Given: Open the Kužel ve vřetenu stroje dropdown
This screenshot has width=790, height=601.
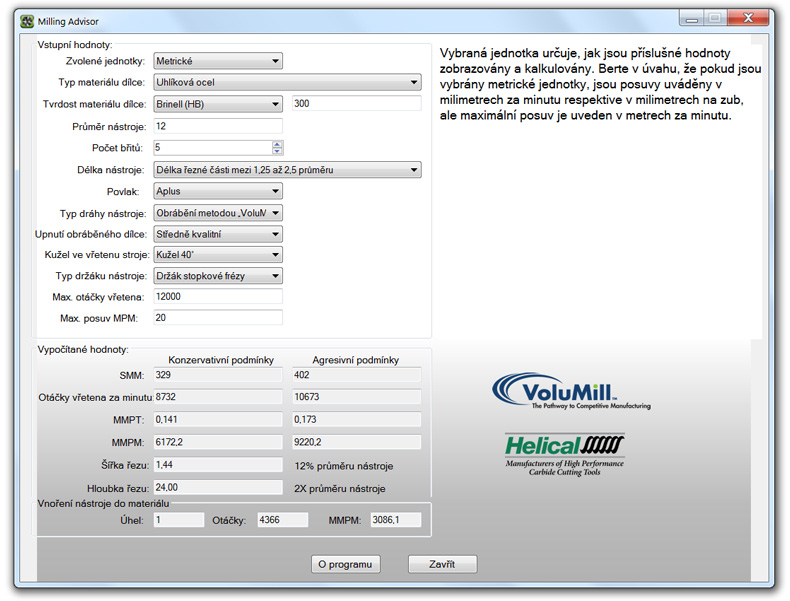Looking at the screenshot, I should click(x=218, y=255).
